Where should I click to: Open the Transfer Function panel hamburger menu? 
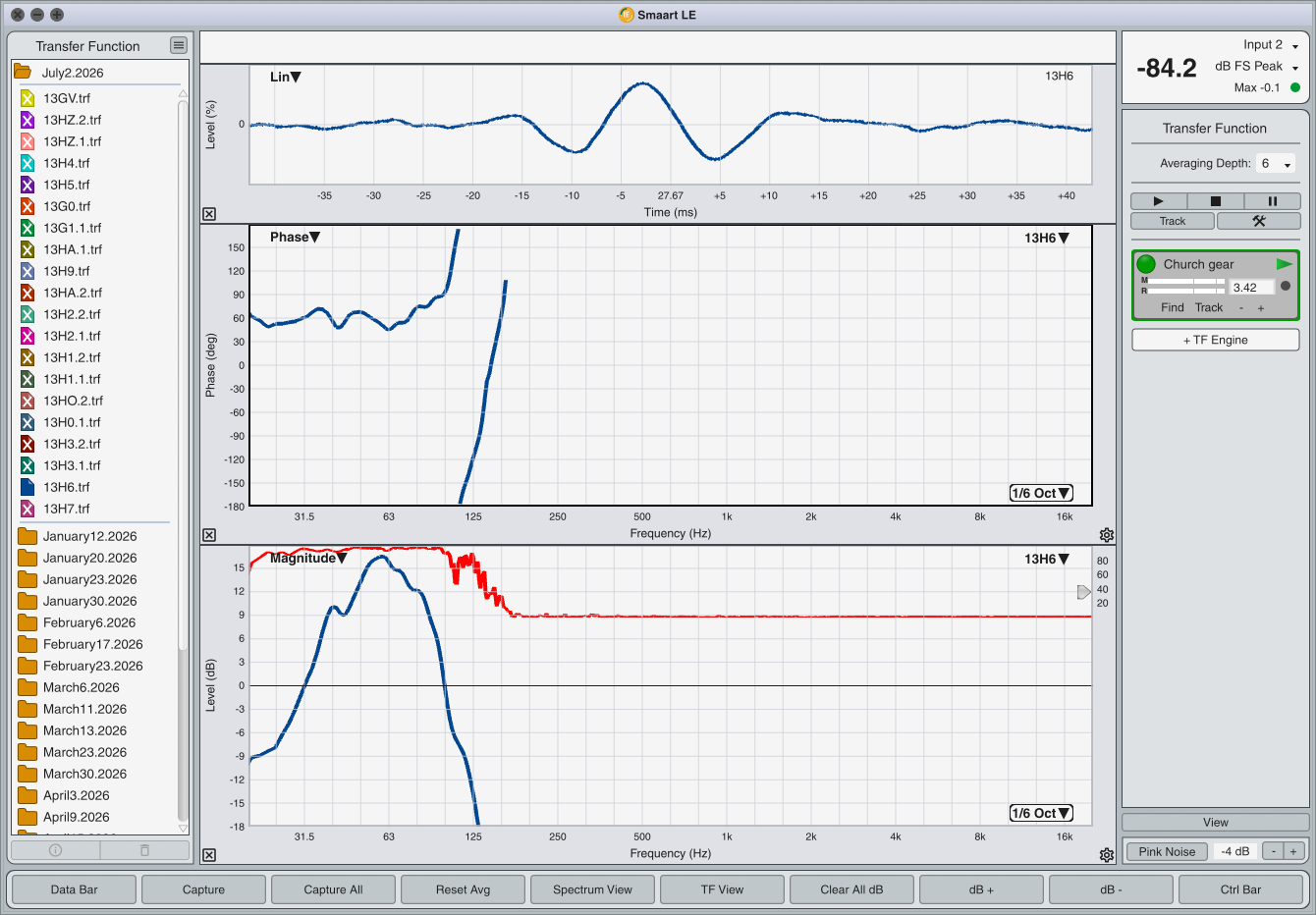[178, 45]
